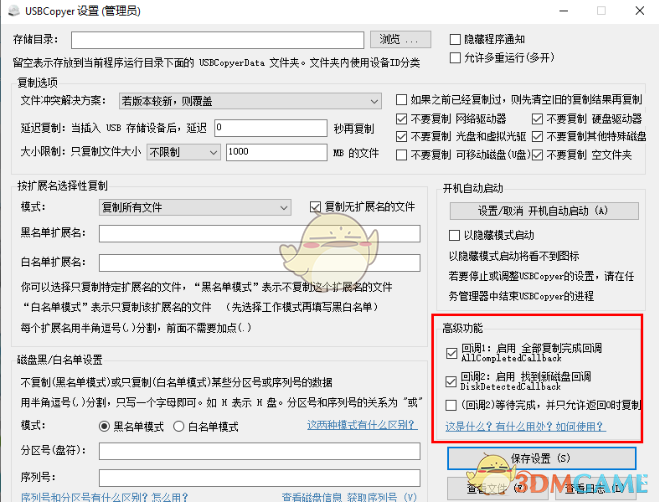Click the 浏览 browse button

[x=400, y=40]
